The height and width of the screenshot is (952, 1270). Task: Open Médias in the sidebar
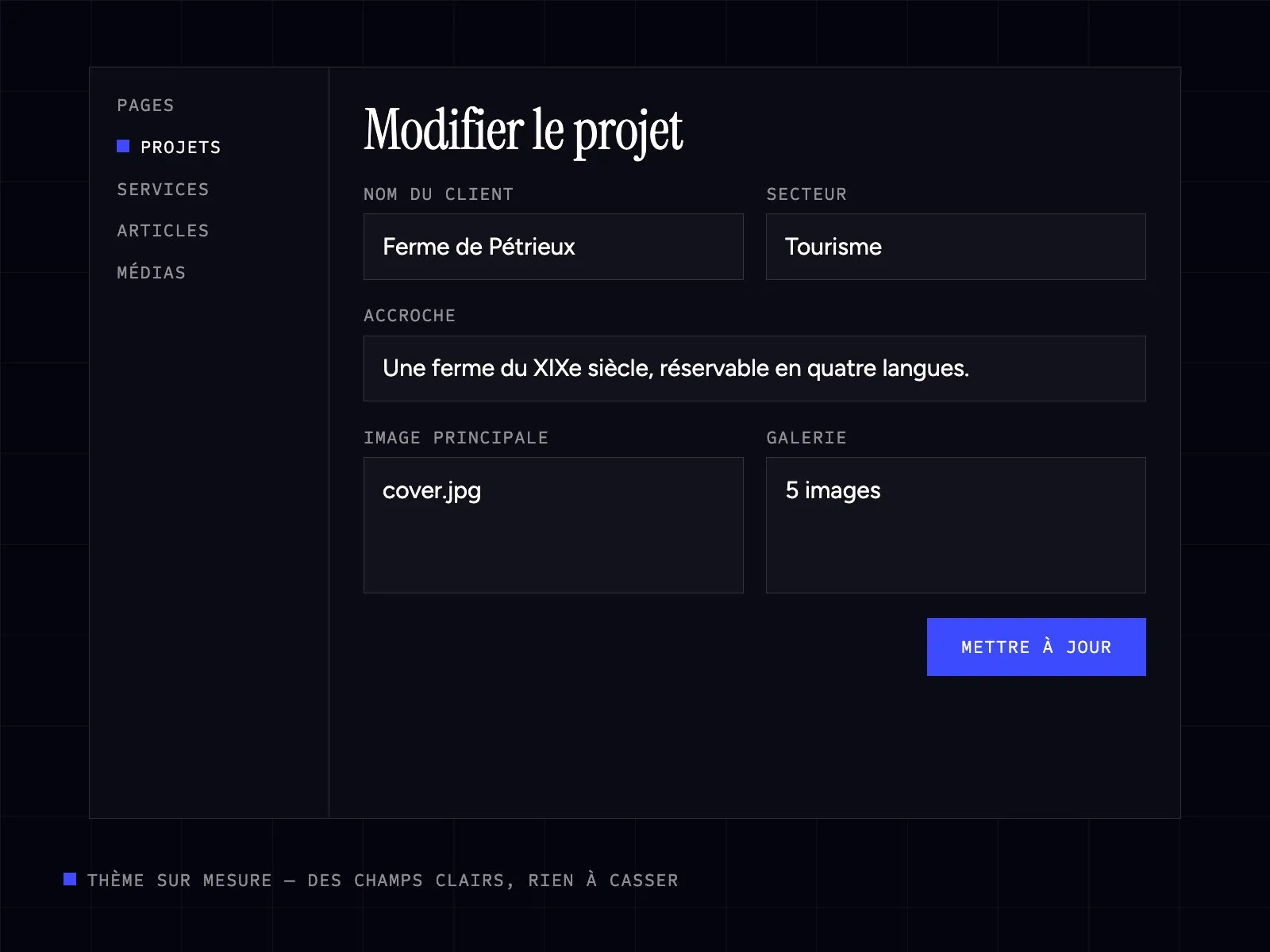click(151, 273)
